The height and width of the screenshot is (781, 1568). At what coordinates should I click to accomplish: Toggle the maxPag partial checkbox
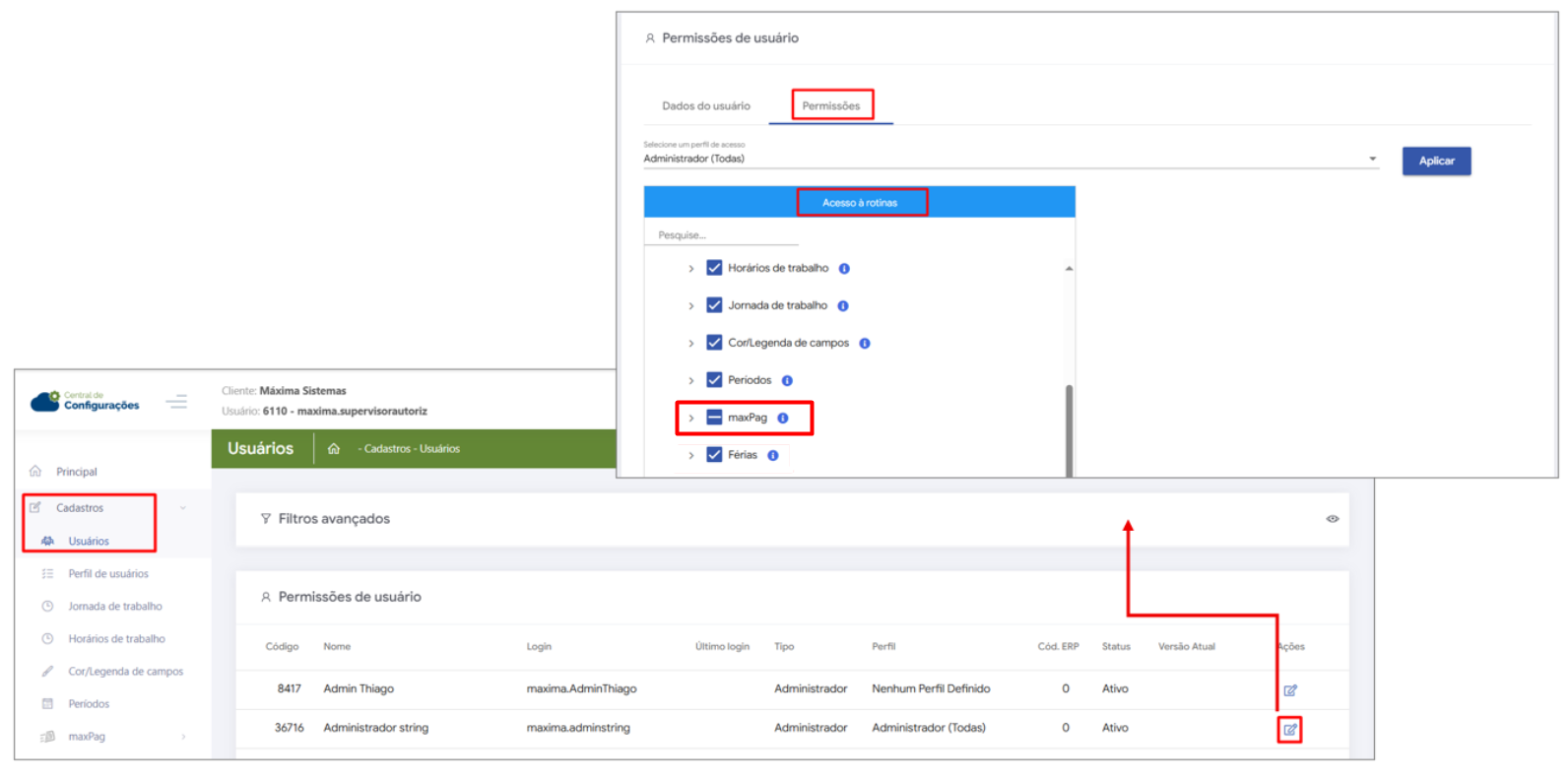point(714,418)
